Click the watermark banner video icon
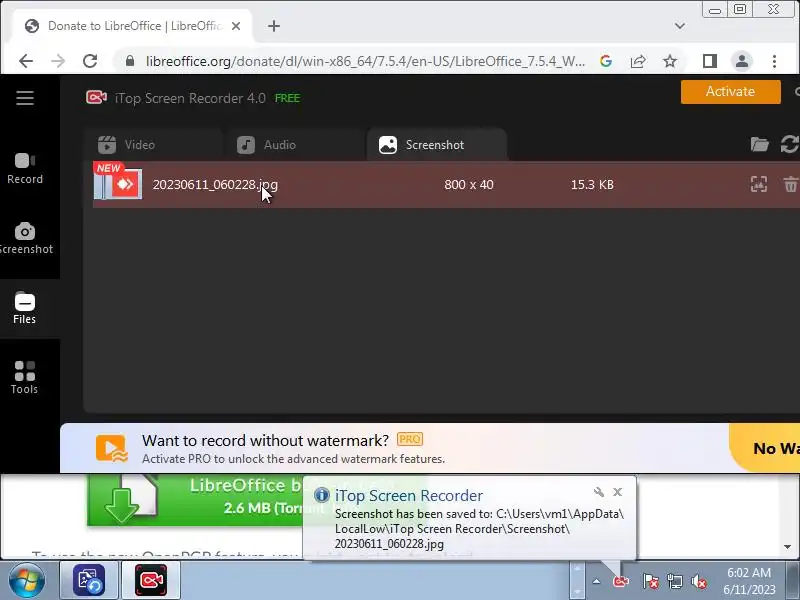Viewport: 800px width, 600px height. tap(111, 448)
